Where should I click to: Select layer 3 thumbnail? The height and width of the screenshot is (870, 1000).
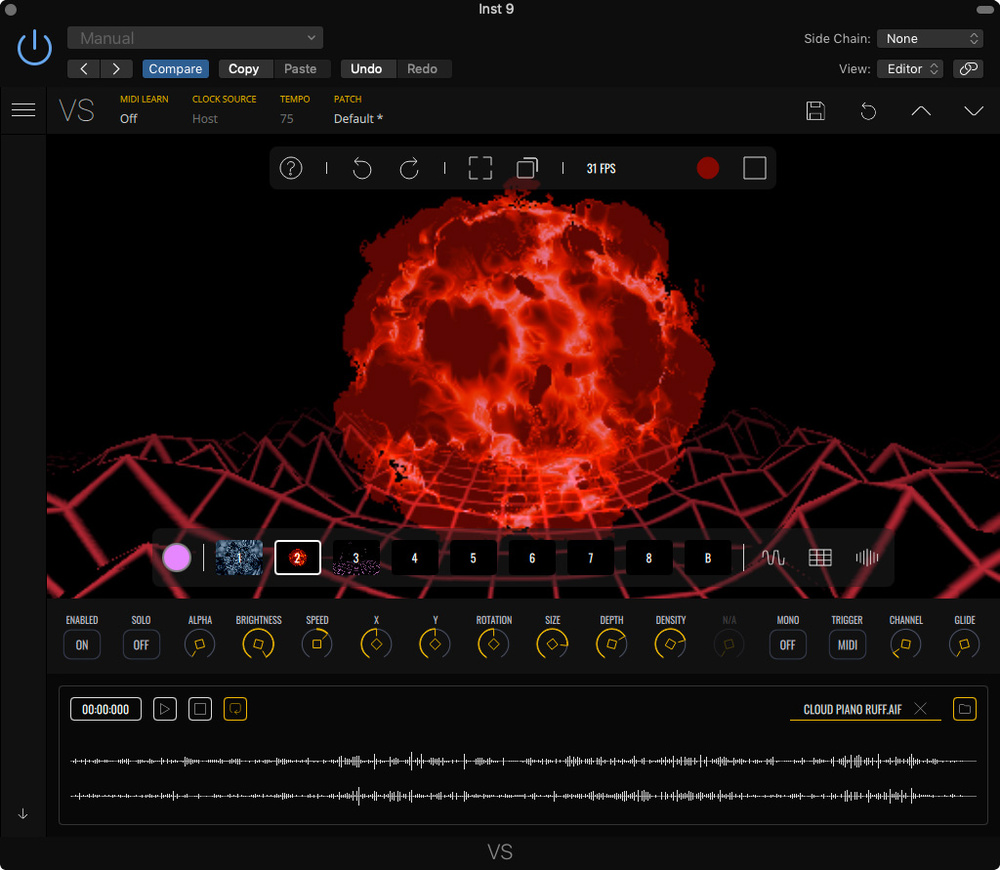coord(357,558)
